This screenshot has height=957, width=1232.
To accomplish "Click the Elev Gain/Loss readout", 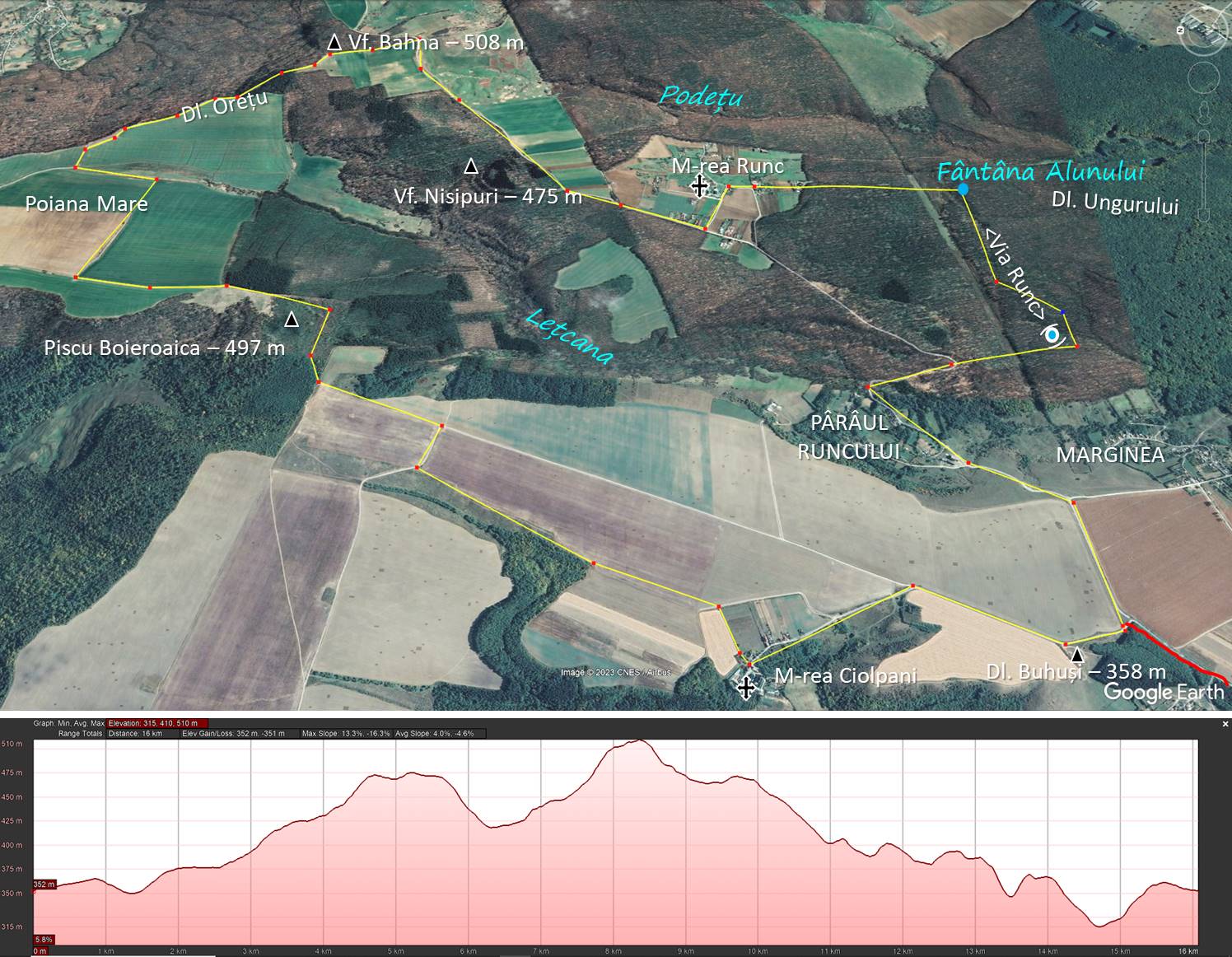I will [x=233, y=733].
